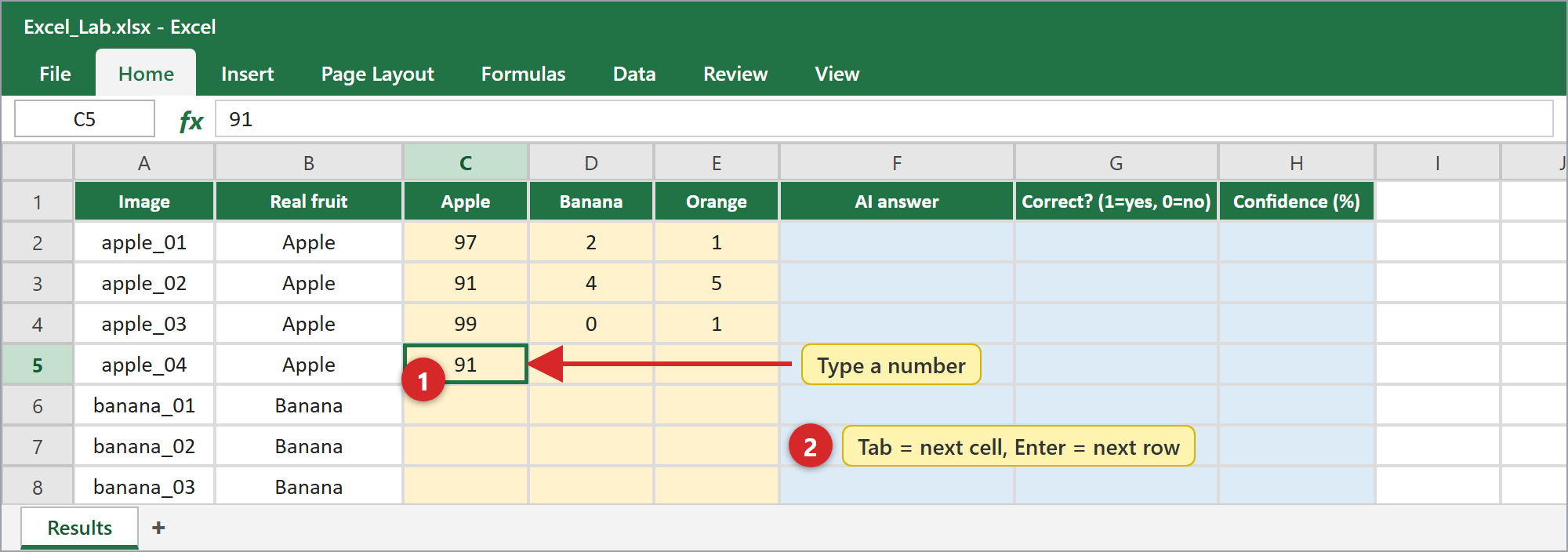Image resolution: width=1568 pixels, height=552 pixels.
Task: Click the 'Orange' header cell
Action: click(717, 202)
